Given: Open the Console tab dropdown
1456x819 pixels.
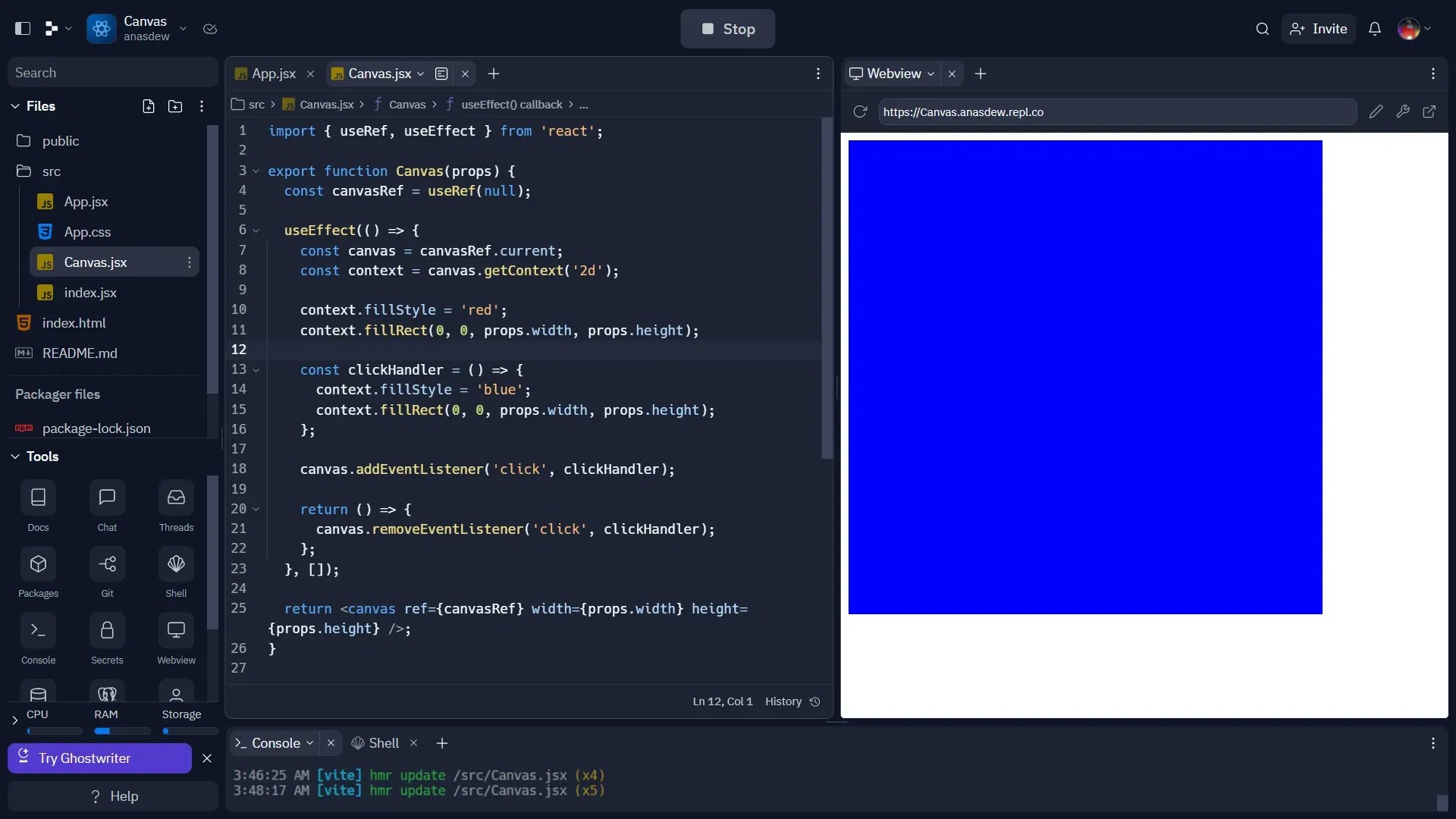Looking at the screenshot, I should tap(311, 743).
